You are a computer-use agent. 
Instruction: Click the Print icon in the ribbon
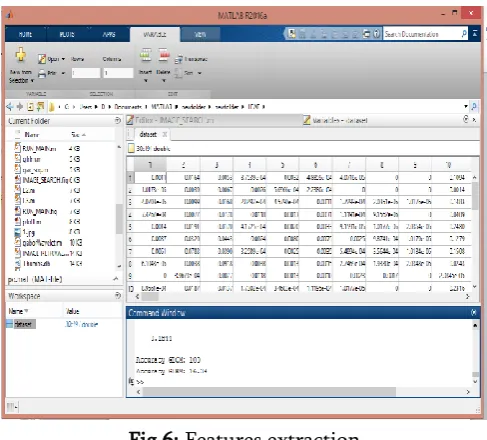point(42,73)
